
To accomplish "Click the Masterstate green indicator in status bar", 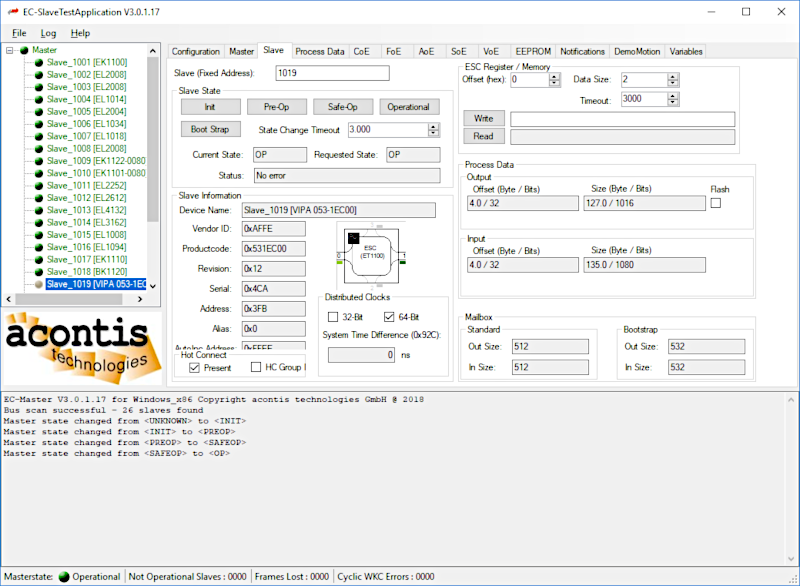I will tap(63, 576).
